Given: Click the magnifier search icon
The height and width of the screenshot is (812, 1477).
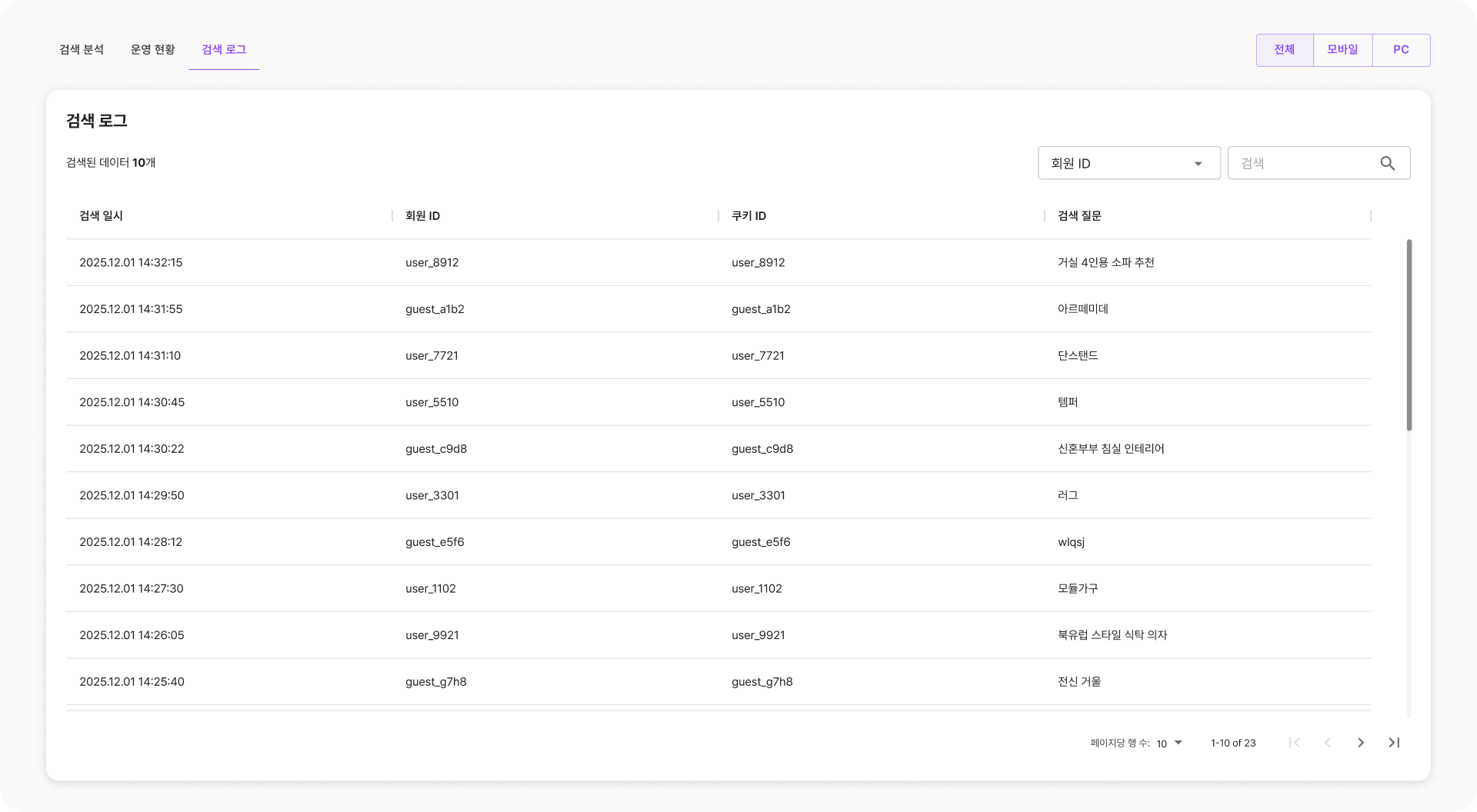Looking at the screenshot, I should pyautogui.click(x=1387, y=163).
